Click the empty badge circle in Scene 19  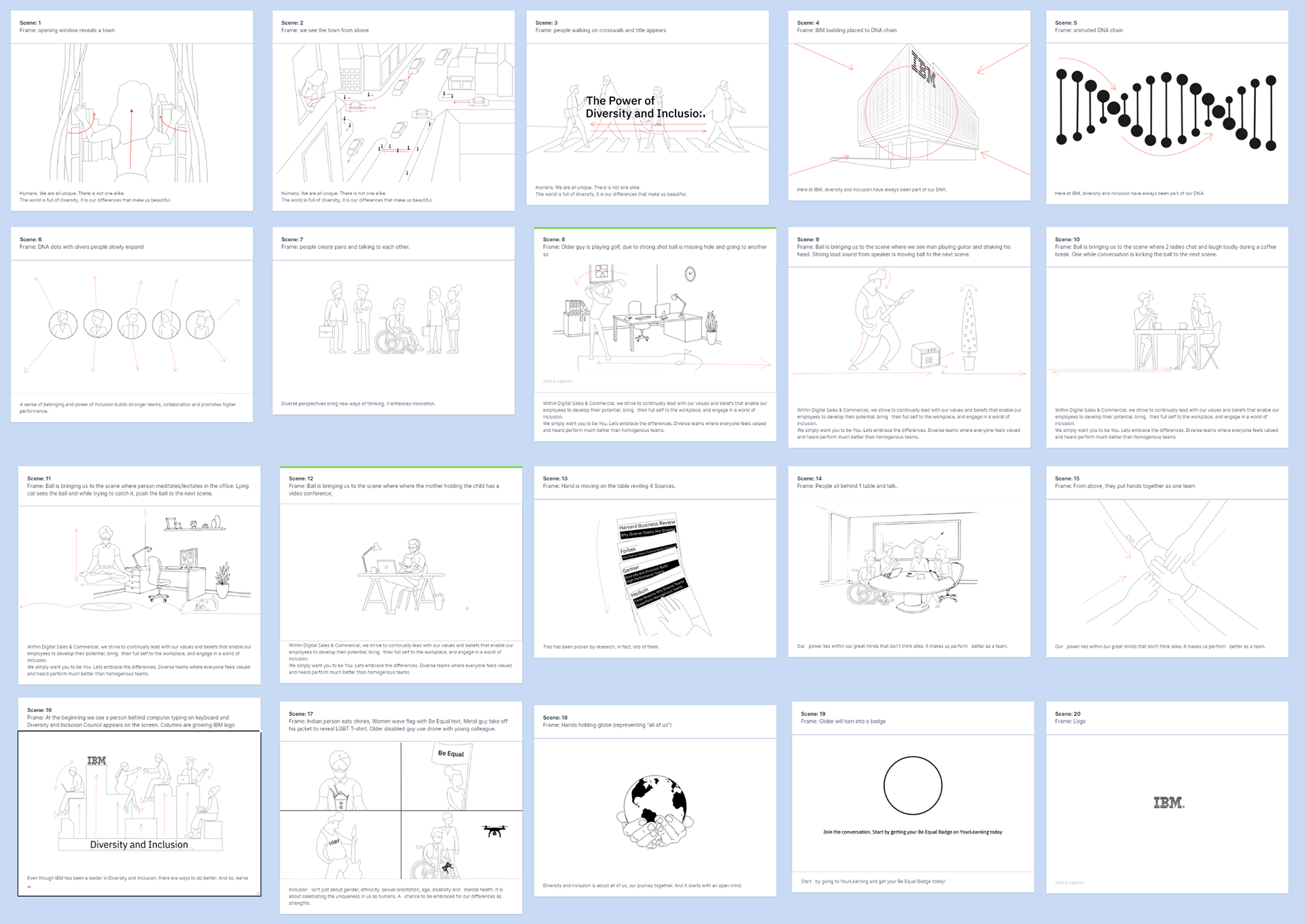tap(913, 785)
